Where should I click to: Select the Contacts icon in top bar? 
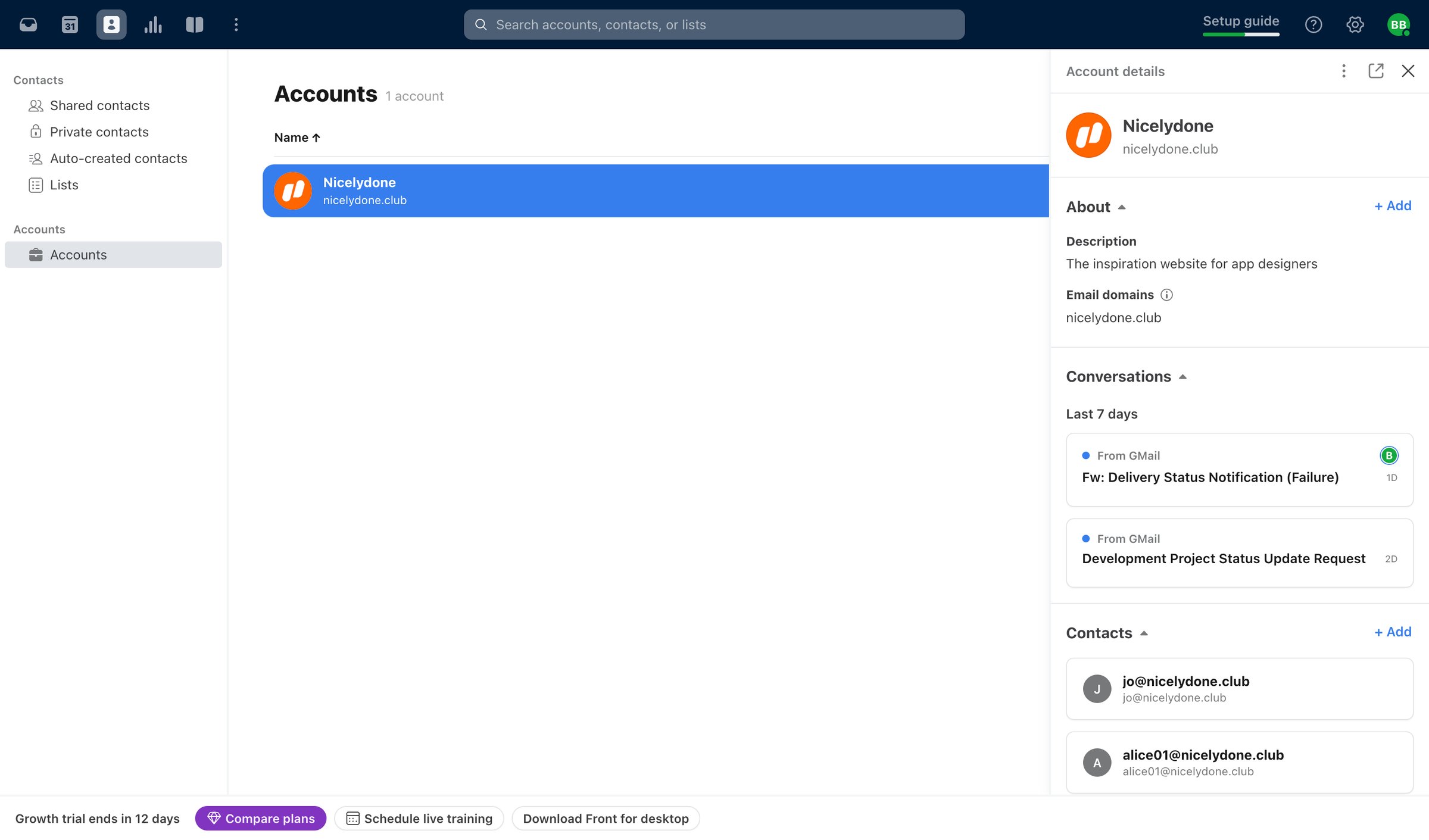pyautogui.click(x=111, y=24)
